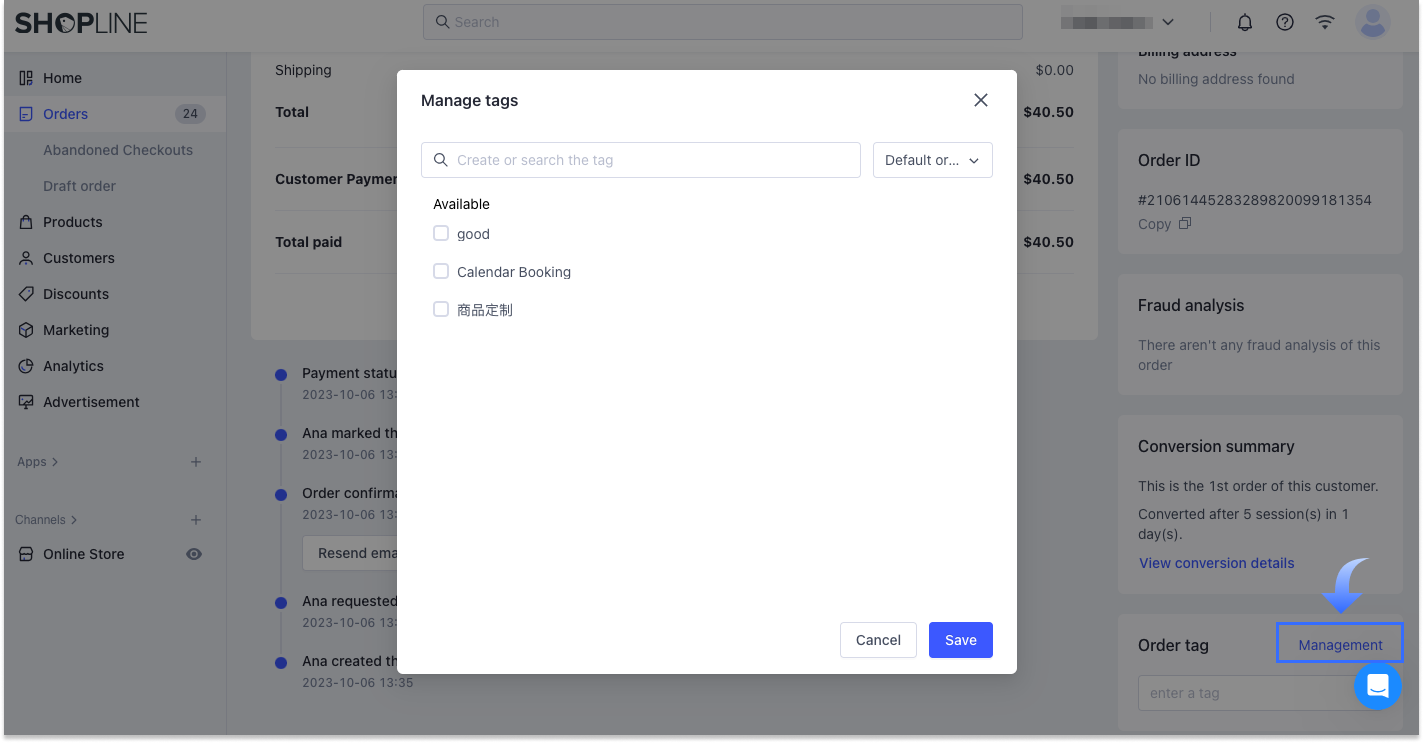Preview Online Store via the eye icon
The height and width of the screenshot is (743, 1423).
click(x=194, y=554)
